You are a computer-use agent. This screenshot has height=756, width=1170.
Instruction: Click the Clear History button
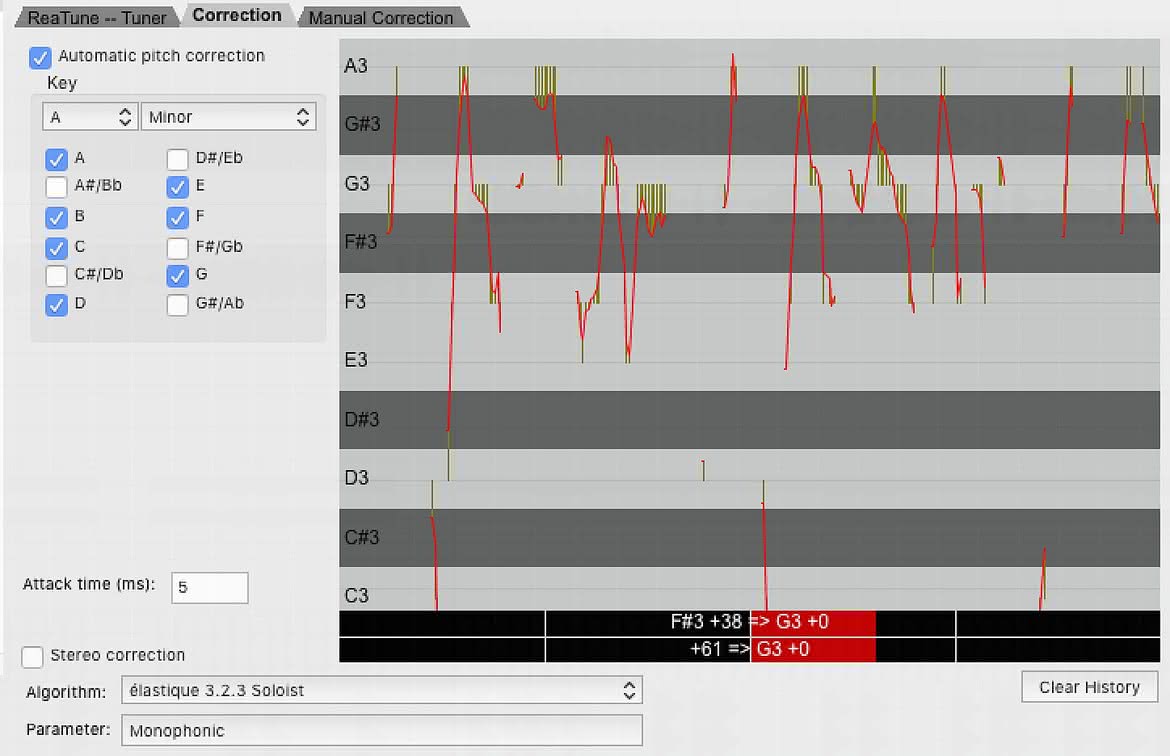[1089, 687]
